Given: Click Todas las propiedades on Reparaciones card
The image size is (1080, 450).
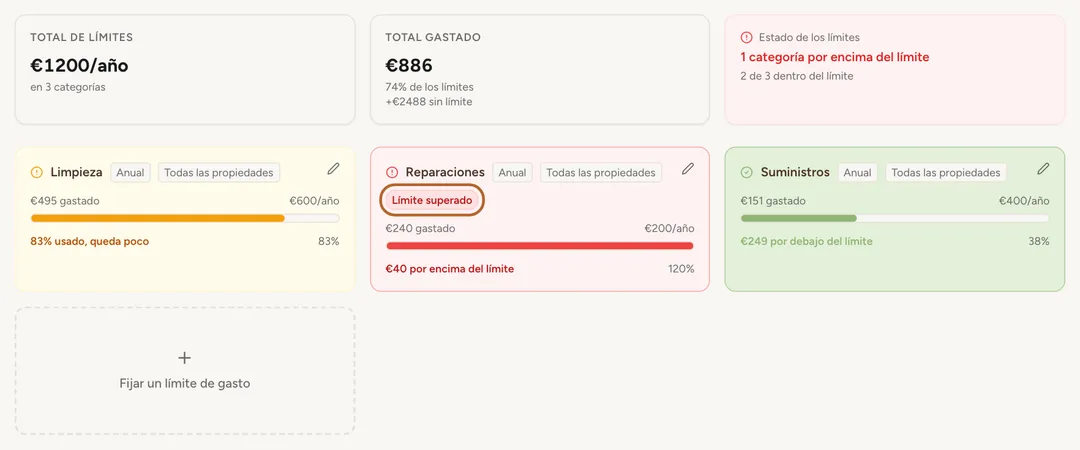Looking at the screenshot, I should [x=601, y=172].
